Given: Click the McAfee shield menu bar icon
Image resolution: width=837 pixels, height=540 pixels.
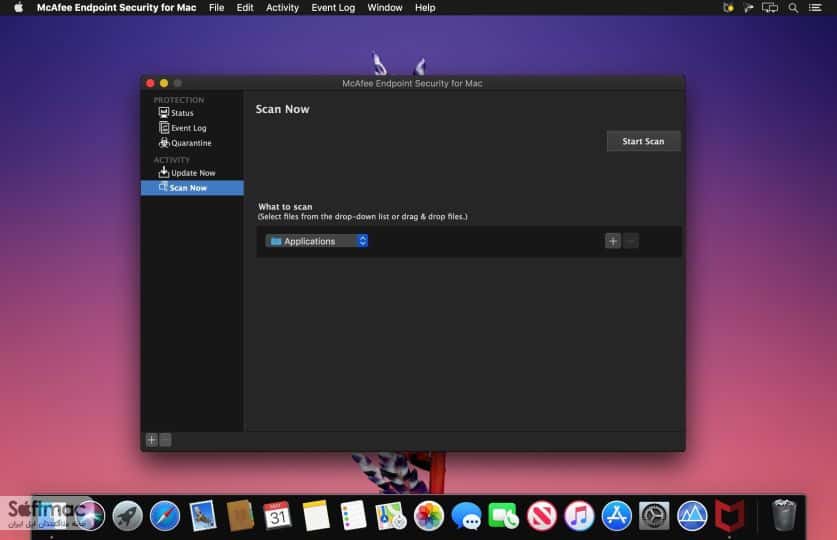Looking at the screenshot, I should pos(728,7).
